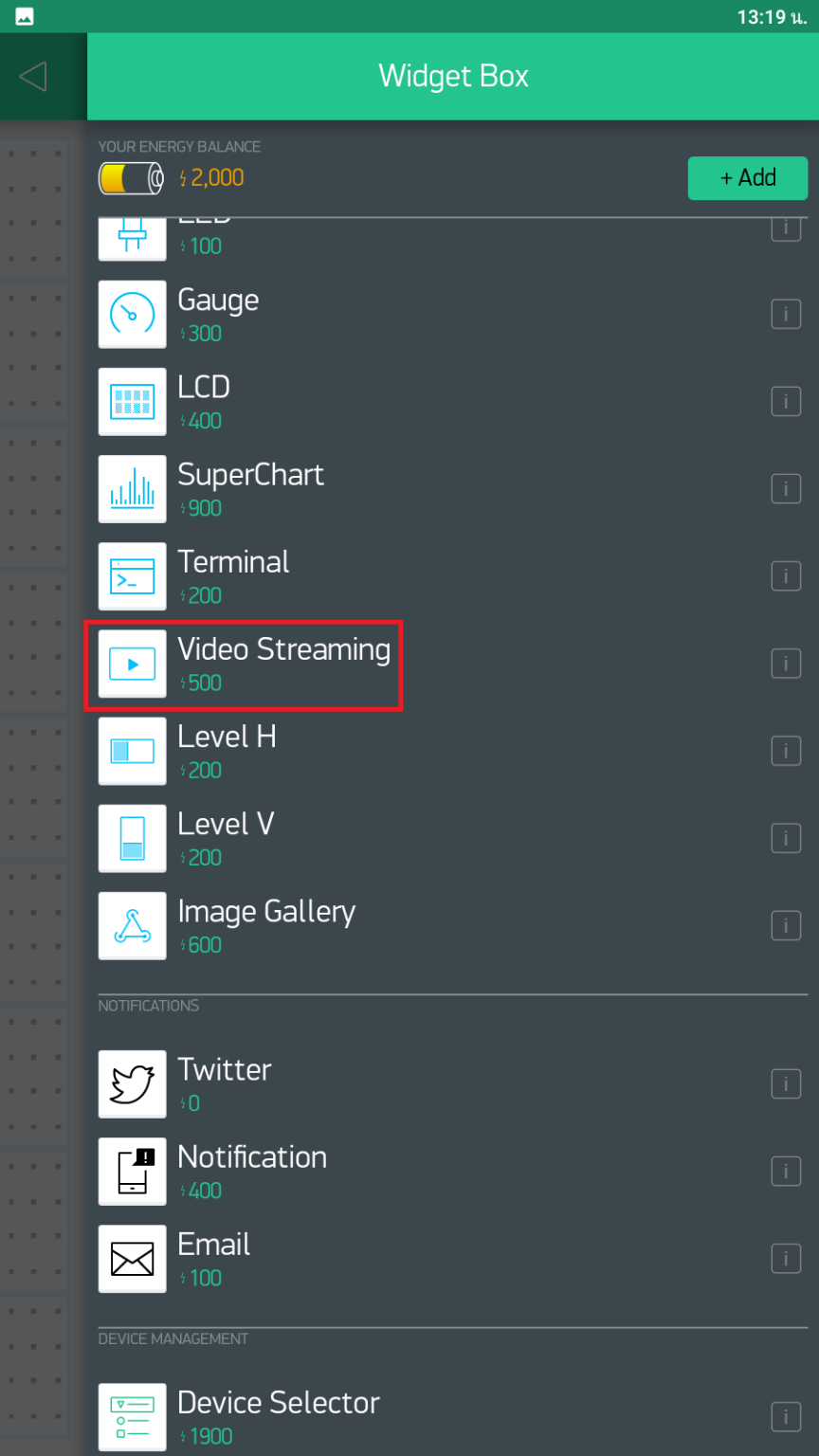Viewport: 819px width, 1456px height.
Task: View info for Email widget
Action: click(x=785, y=1259)
